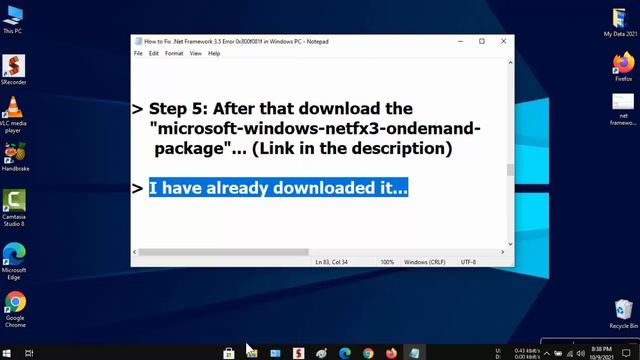Click the 'Step 5: After that download the' line
Screen dimensions: 640x360
281,109
